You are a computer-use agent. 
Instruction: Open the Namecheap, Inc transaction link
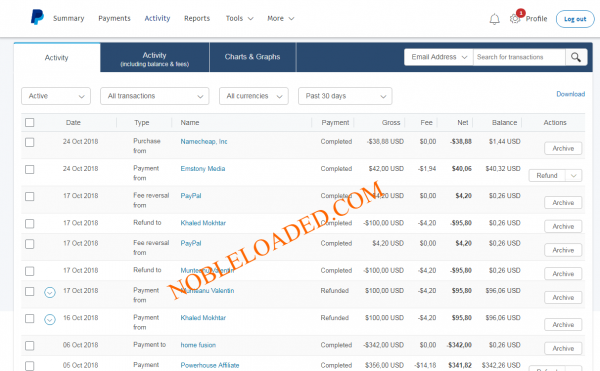[x=204, y=142]
